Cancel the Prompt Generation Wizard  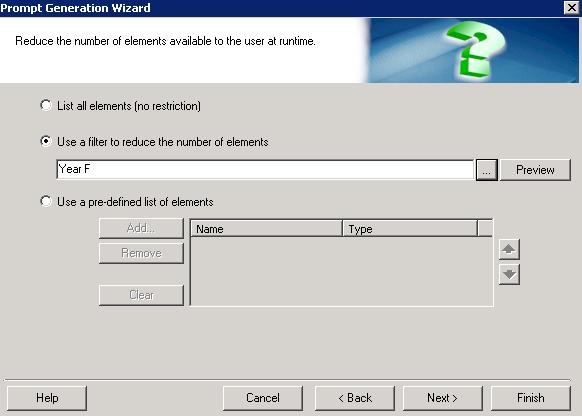[x=262, y=398]
